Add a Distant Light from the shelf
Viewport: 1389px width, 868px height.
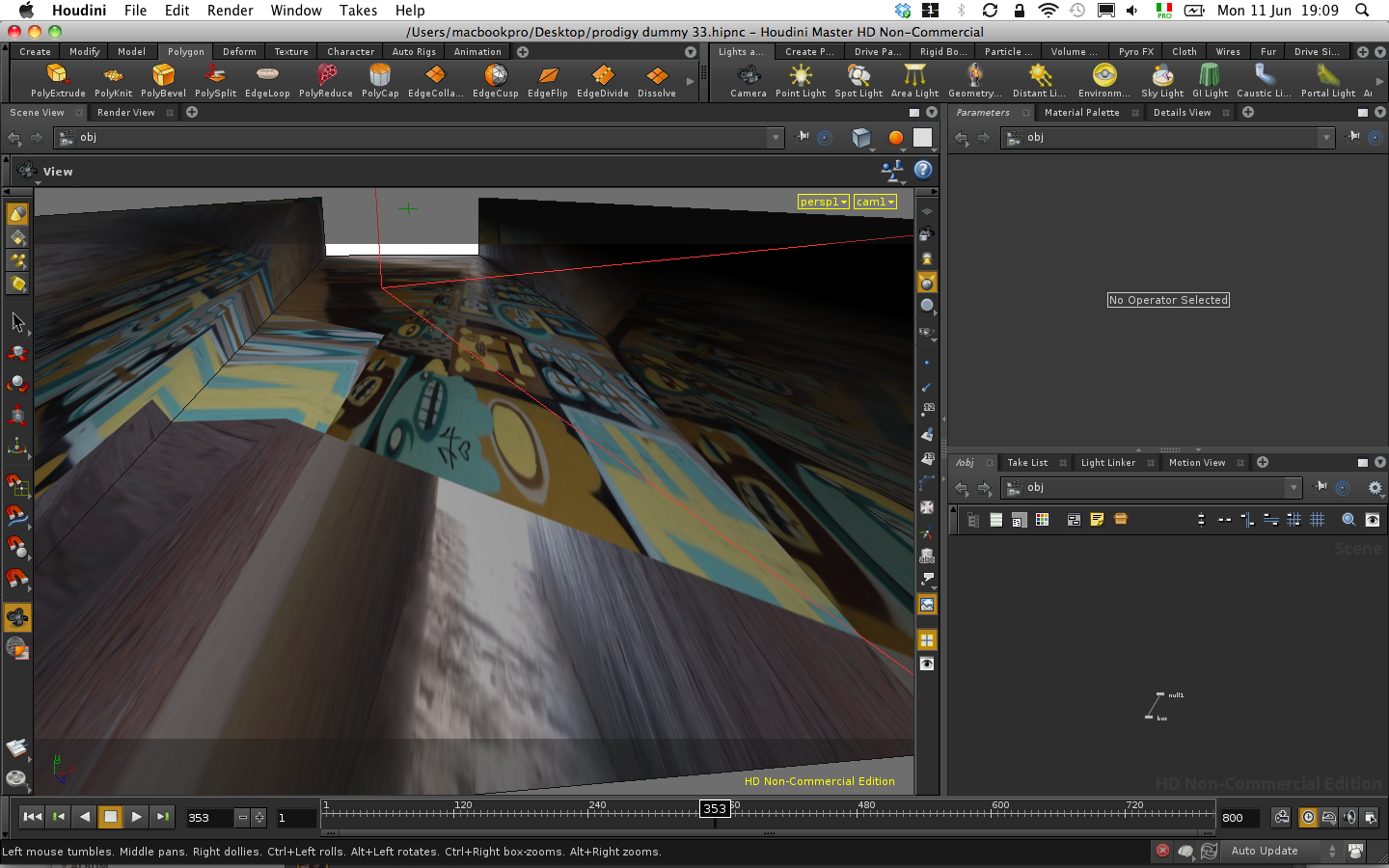[x=1039, y=81]
